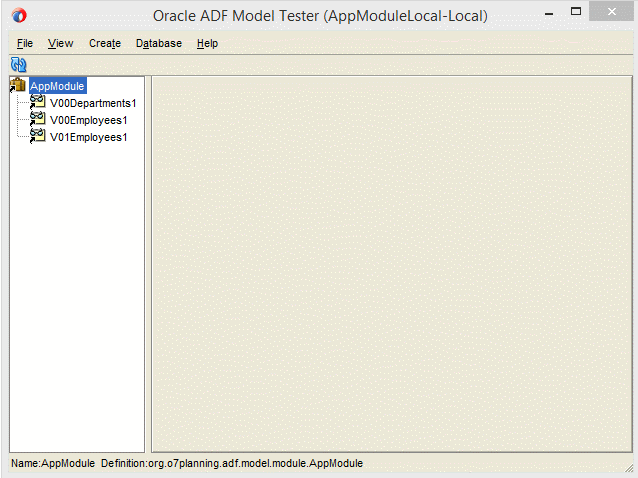Viewport: 638px width, 478px height.
Task: Click the Definition path in the status bar
Action: point(232,463)
